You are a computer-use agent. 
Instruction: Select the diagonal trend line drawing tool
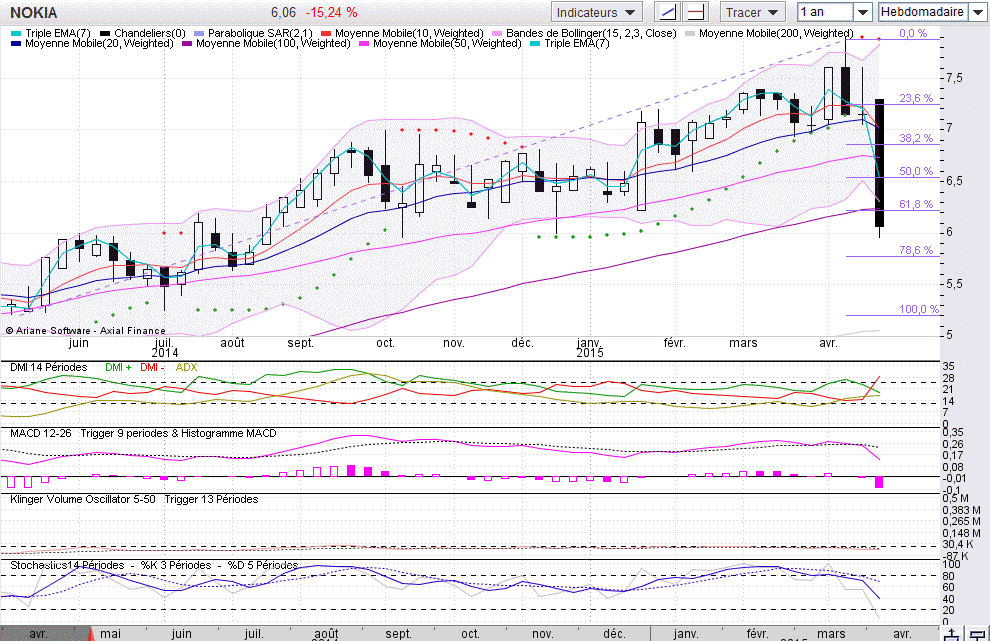[667, 12]
